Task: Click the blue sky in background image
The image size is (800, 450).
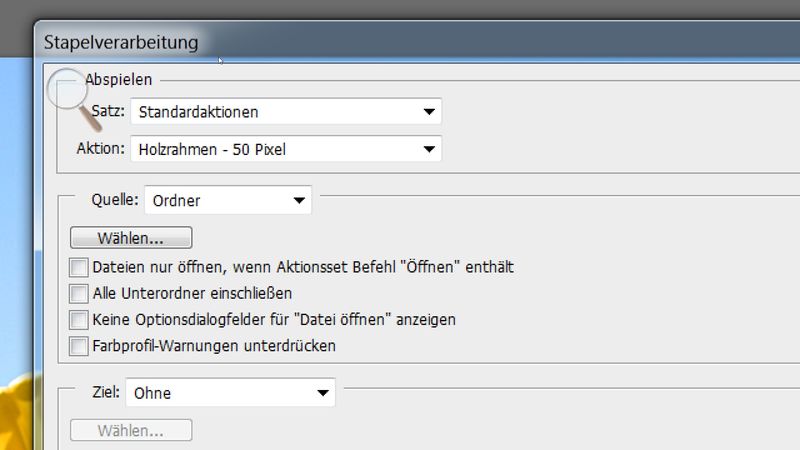Action: point(15,200)
